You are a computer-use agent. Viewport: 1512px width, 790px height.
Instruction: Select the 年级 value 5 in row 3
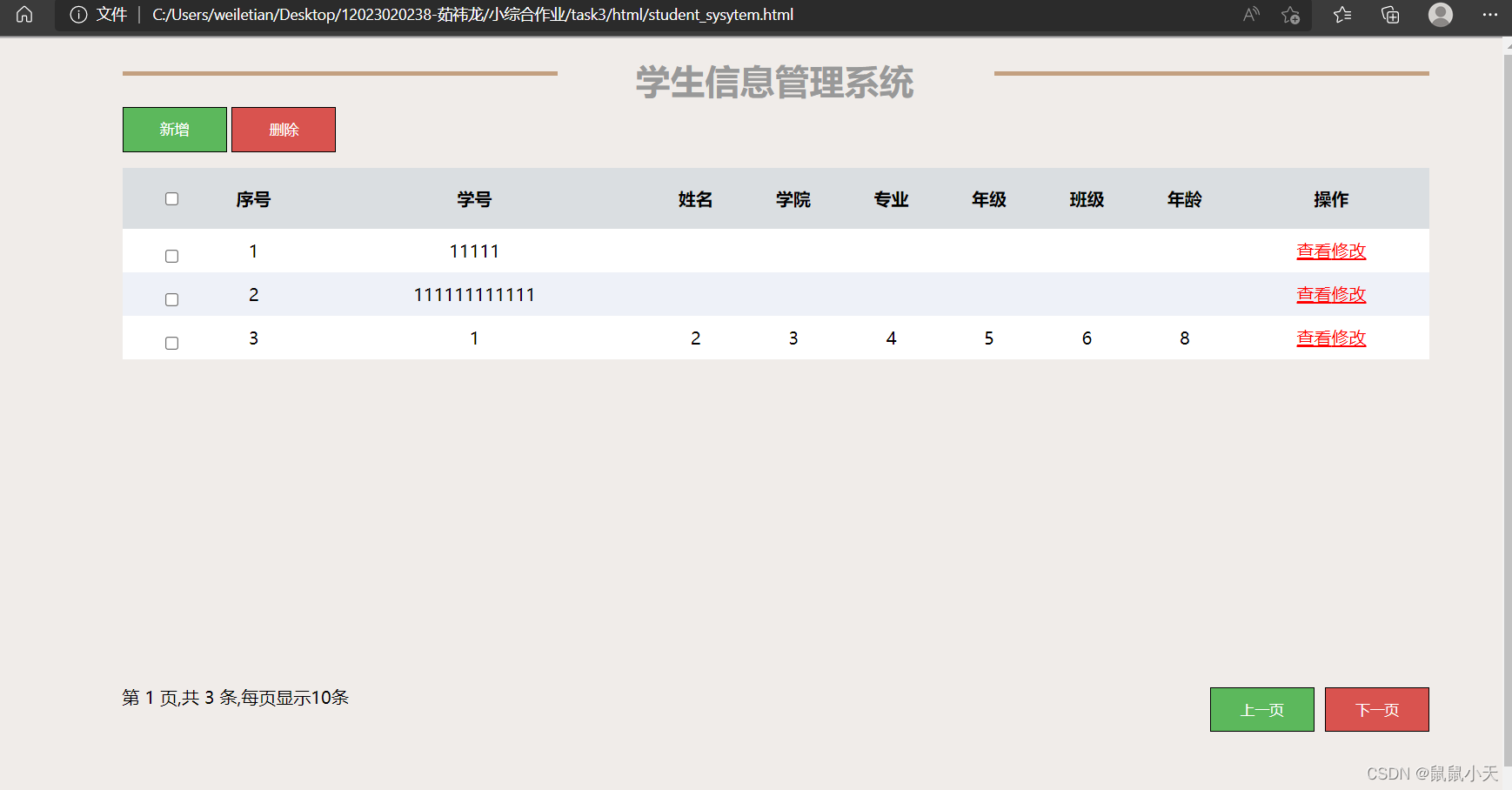click(989, 338)
